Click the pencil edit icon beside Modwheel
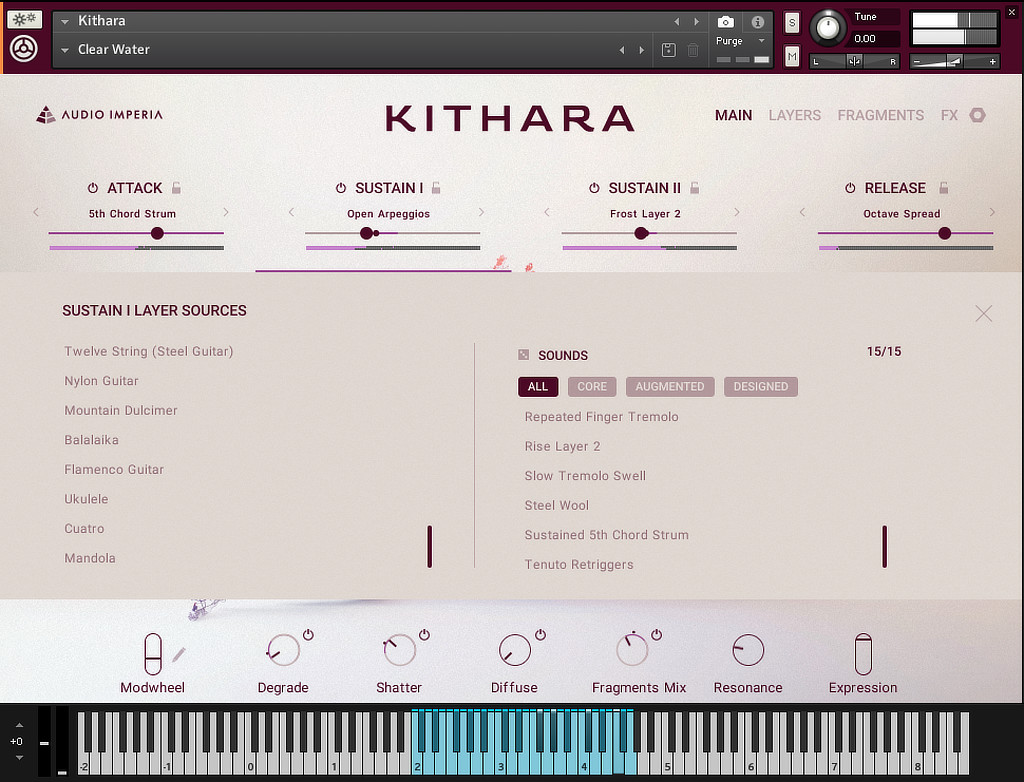 pos(179,655)
